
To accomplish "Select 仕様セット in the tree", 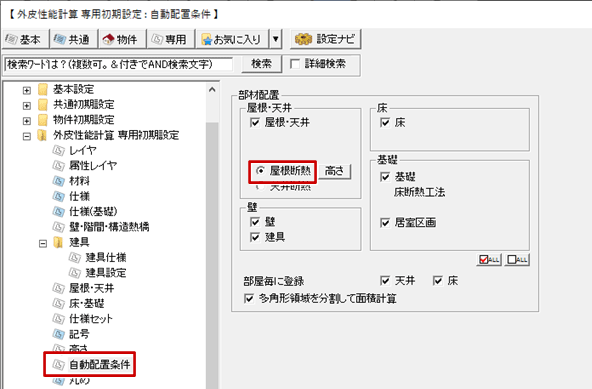I will coord(91,319).
